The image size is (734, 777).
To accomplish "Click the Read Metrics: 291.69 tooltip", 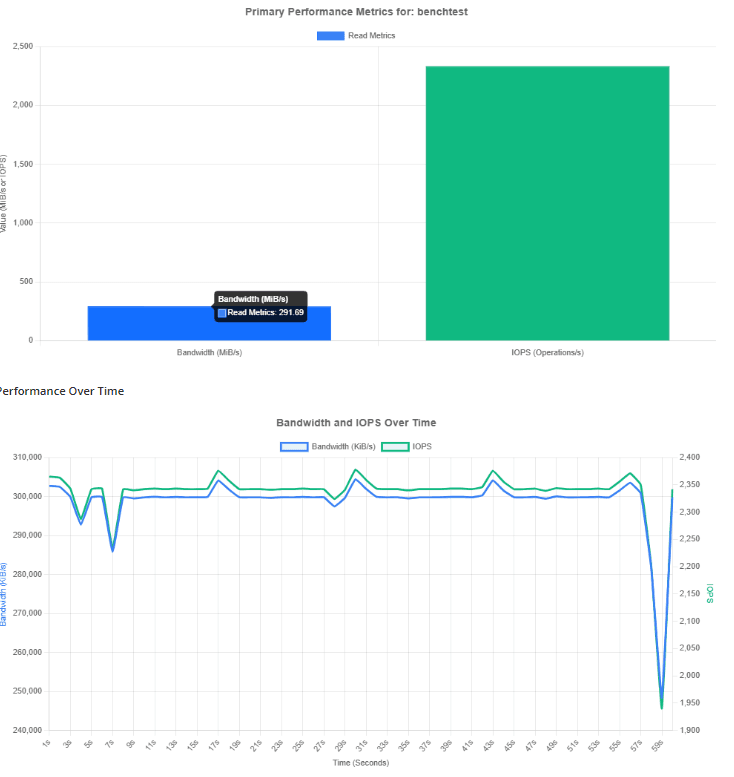I will click(260, 312).
